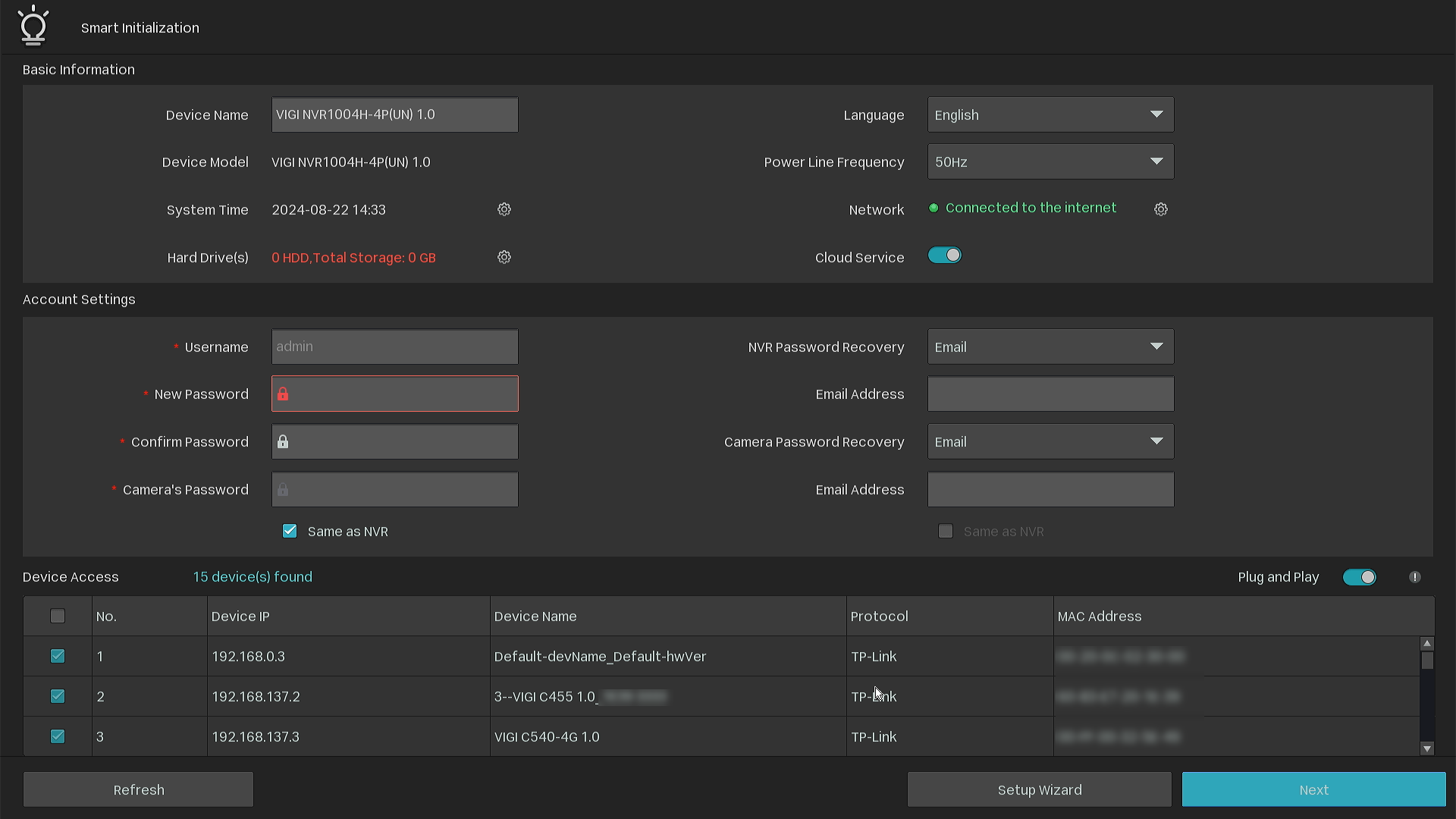Open Network configuration gear icon
1456x819 pixels.
pyautogui.click(x=1160, y=209)
